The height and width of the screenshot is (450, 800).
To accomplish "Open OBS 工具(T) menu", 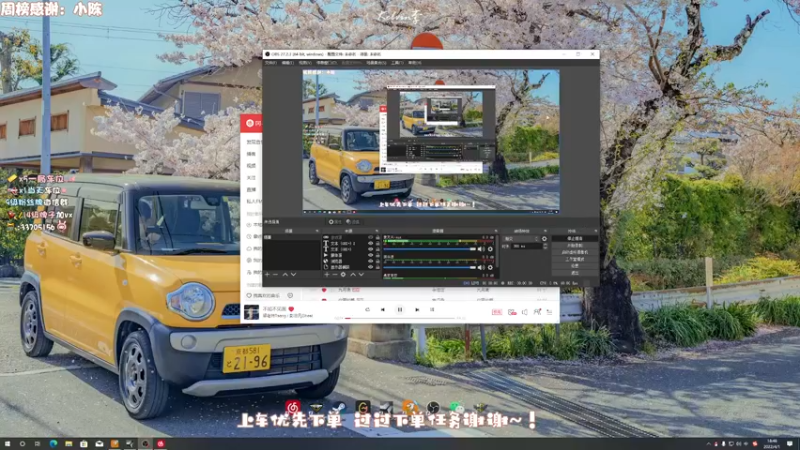I will [397, 63].
